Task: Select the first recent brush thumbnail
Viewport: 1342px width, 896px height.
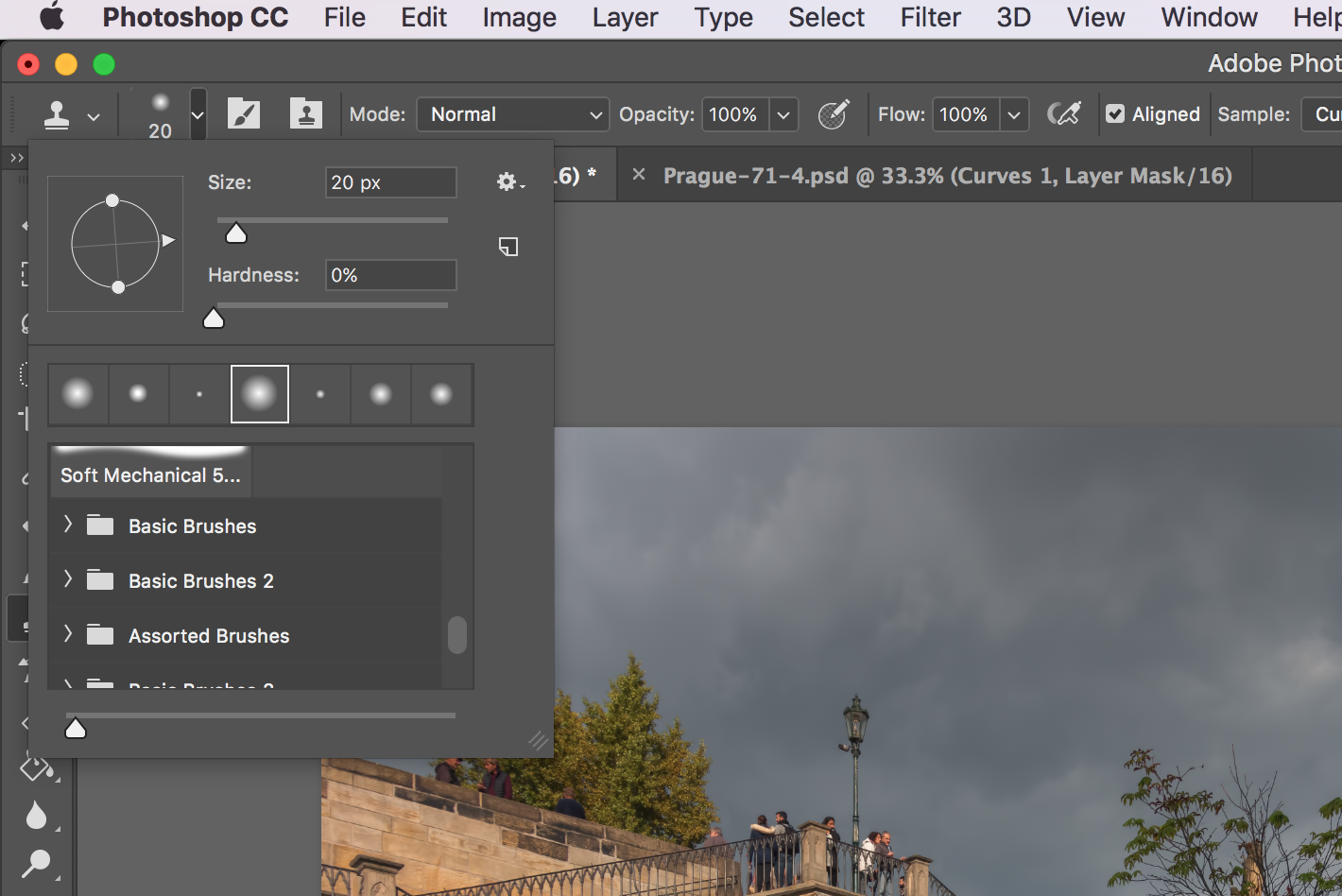Action: (x=77, y=394)
